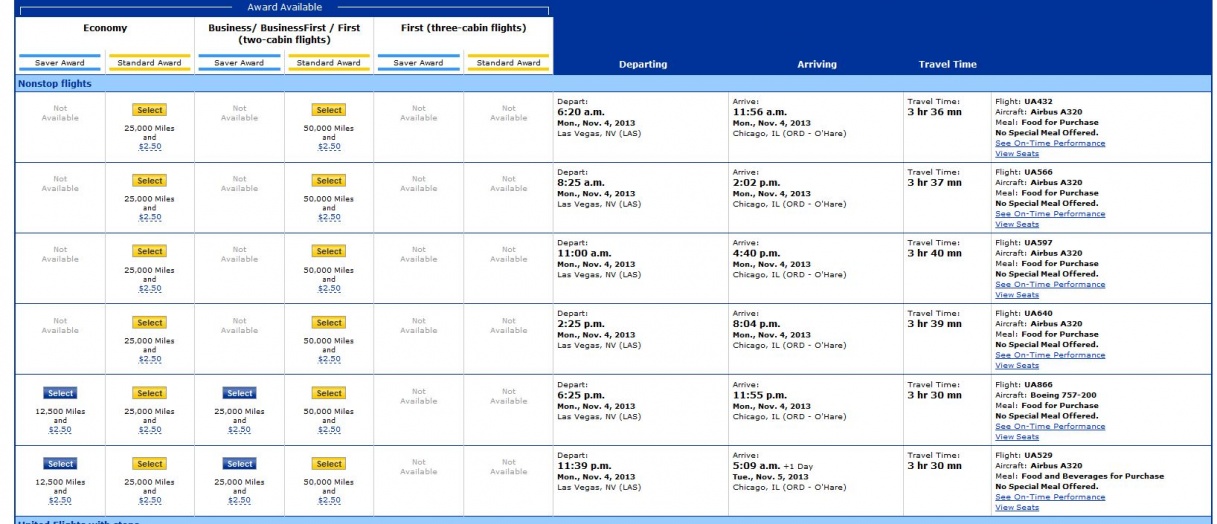Viewport: 1217px width, 524px height.
Task: Click $2.50 fee under UA529 Economy Saver
Action: point(60,501)
